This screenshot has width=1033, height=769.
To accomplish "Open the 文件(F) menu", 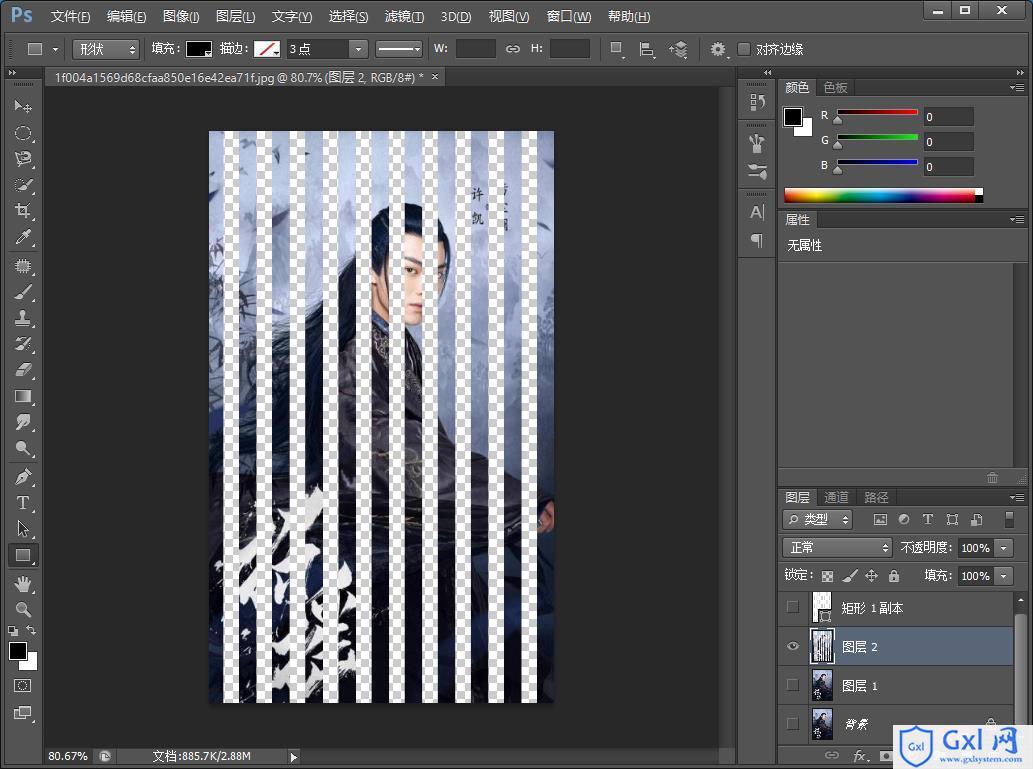I will point(70,16).
